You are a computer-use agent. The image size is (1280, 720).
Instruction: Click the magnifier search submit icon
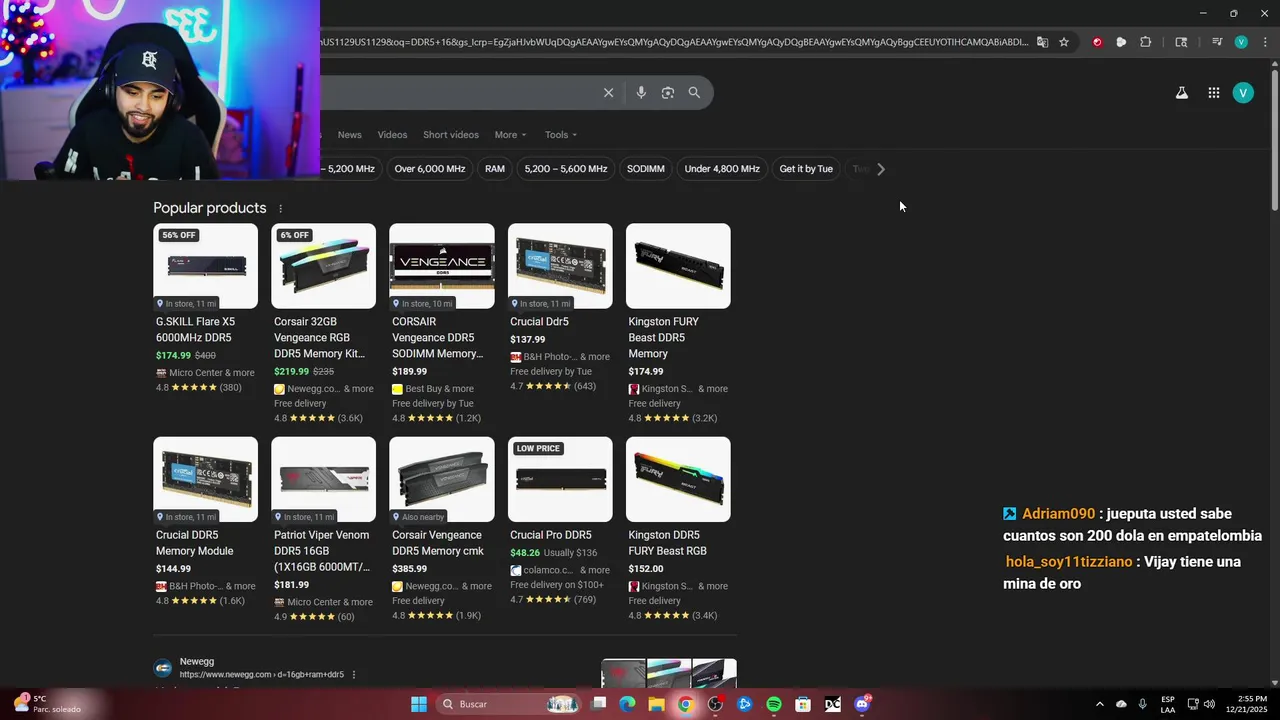(694, 93)
